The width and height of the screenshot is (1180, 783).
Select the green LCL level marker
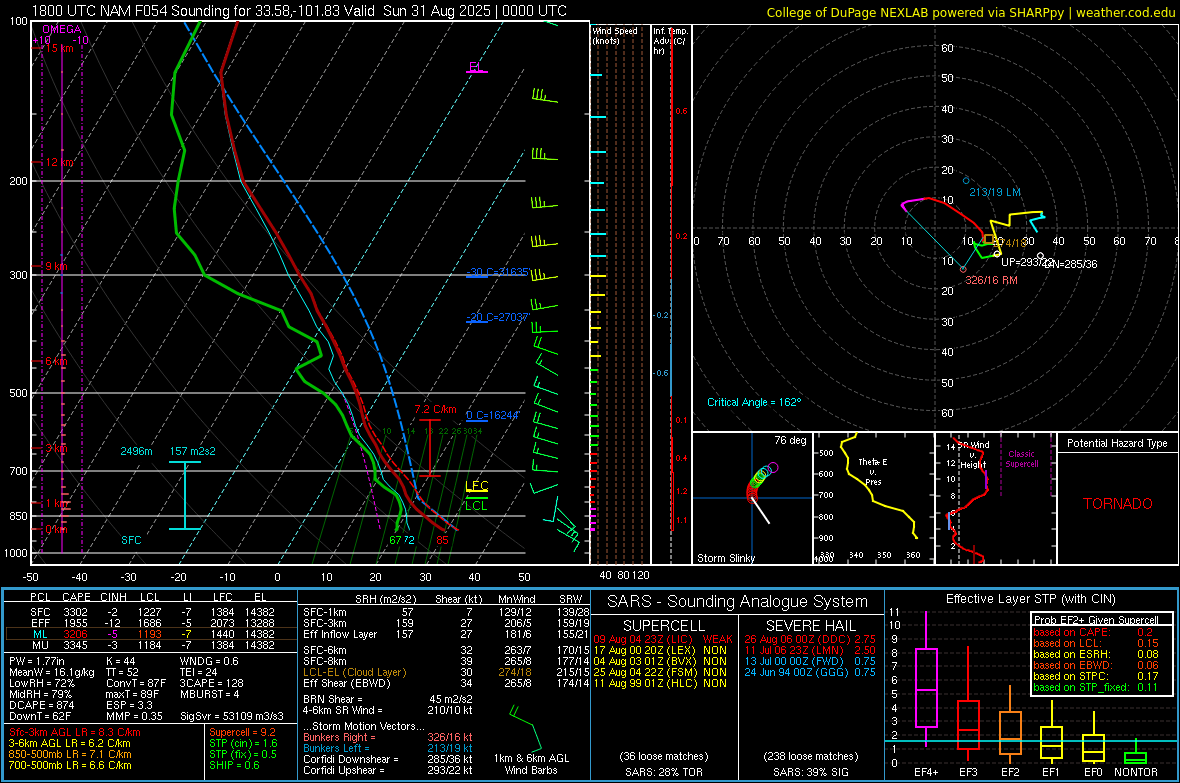tap(476, 504)
